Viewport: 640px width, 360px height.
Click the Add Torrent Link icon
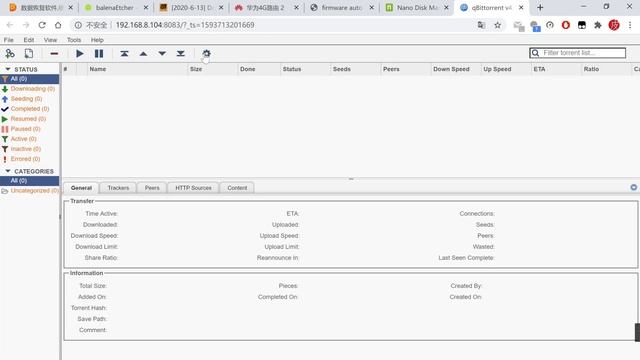point(10,53)
